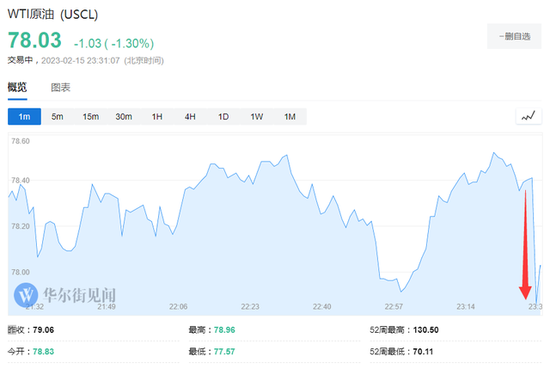550x369 pixels.
Task: Switch chart interval to 5m
Action: pos(58,116)
